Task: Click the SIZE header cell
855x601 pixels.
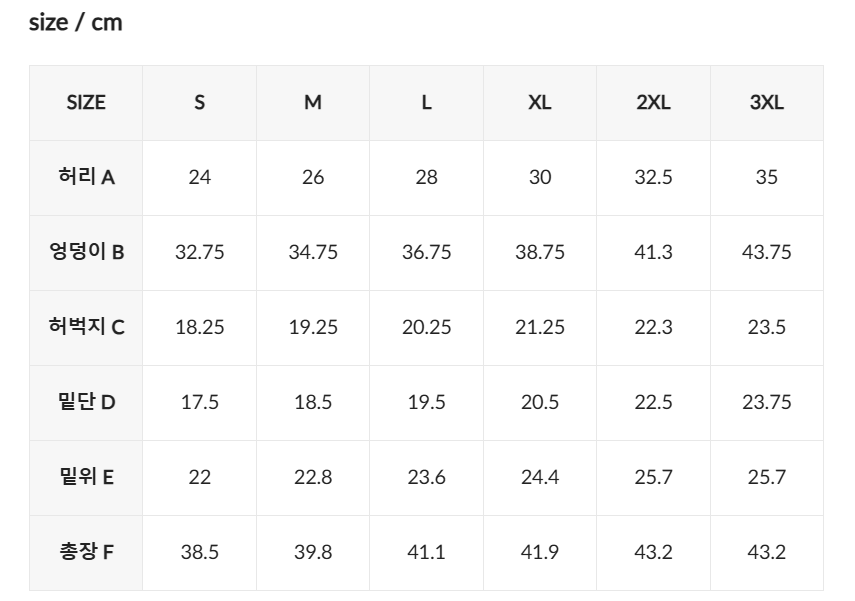Action: point(86,103)
